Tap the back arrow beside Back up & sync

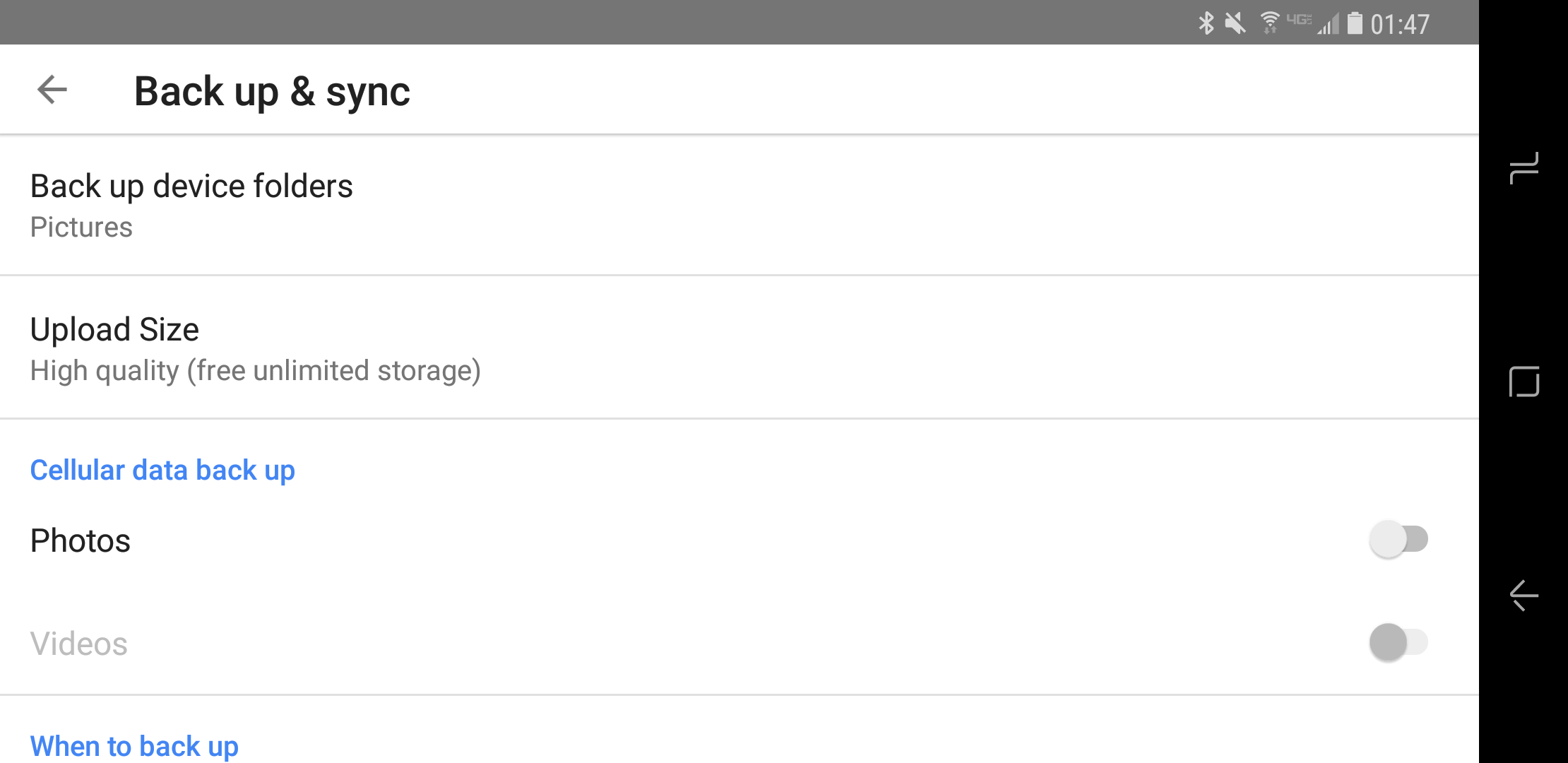tap(52, 90)
